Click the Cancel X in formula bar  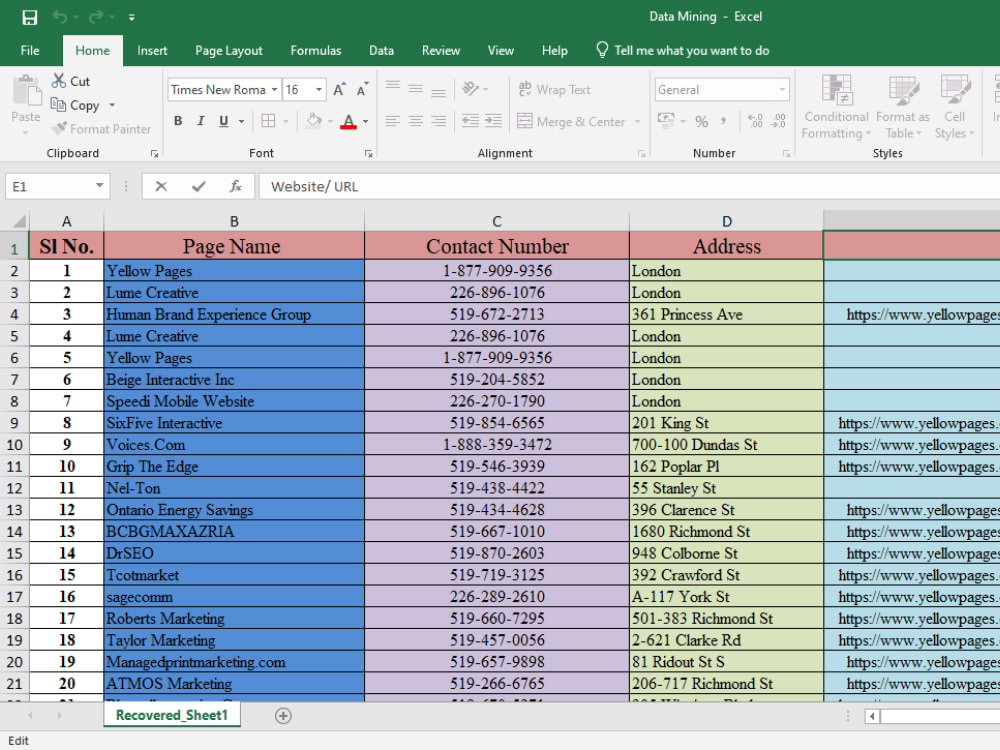coord(161,186)
